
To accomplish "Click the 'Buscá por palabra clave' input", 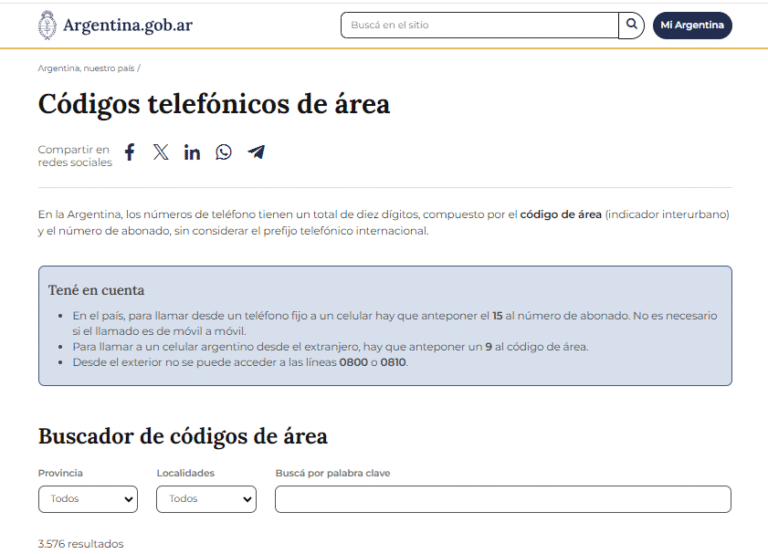I will pyautogui.click(x=503, y=499).
